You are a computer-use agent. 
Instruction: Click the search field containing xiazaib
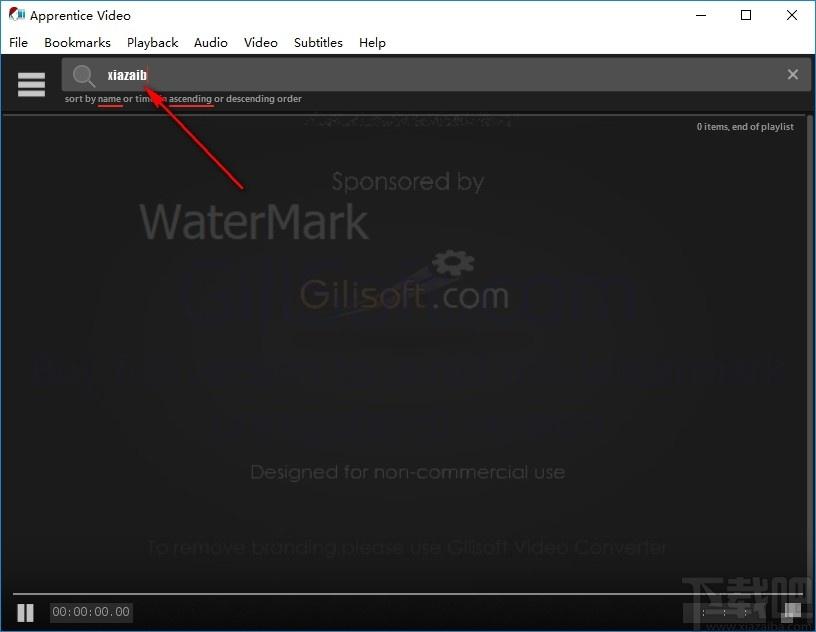[436, 74]
